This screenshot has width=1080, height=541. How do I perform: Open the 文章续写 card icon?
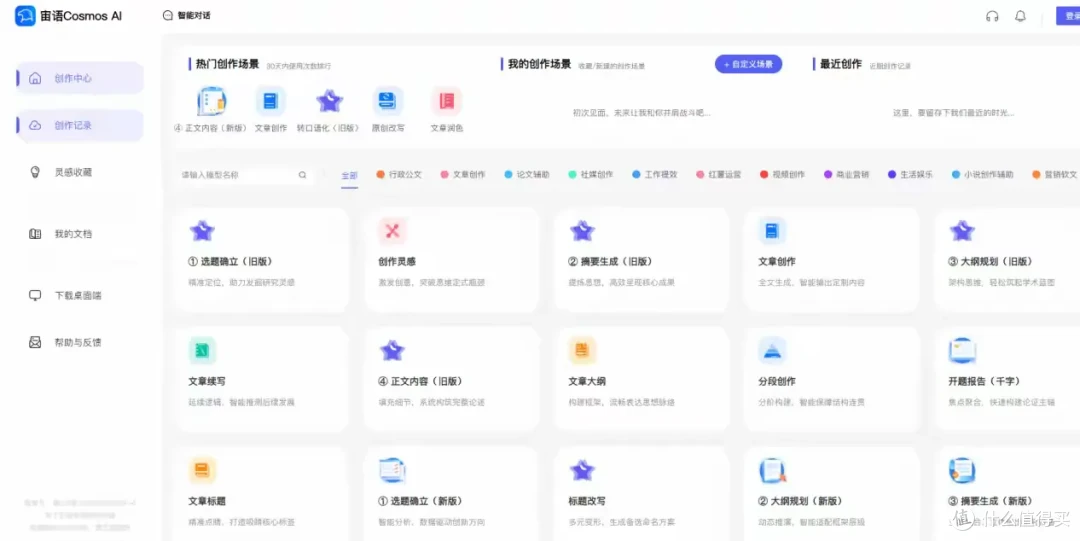(202, 351)
